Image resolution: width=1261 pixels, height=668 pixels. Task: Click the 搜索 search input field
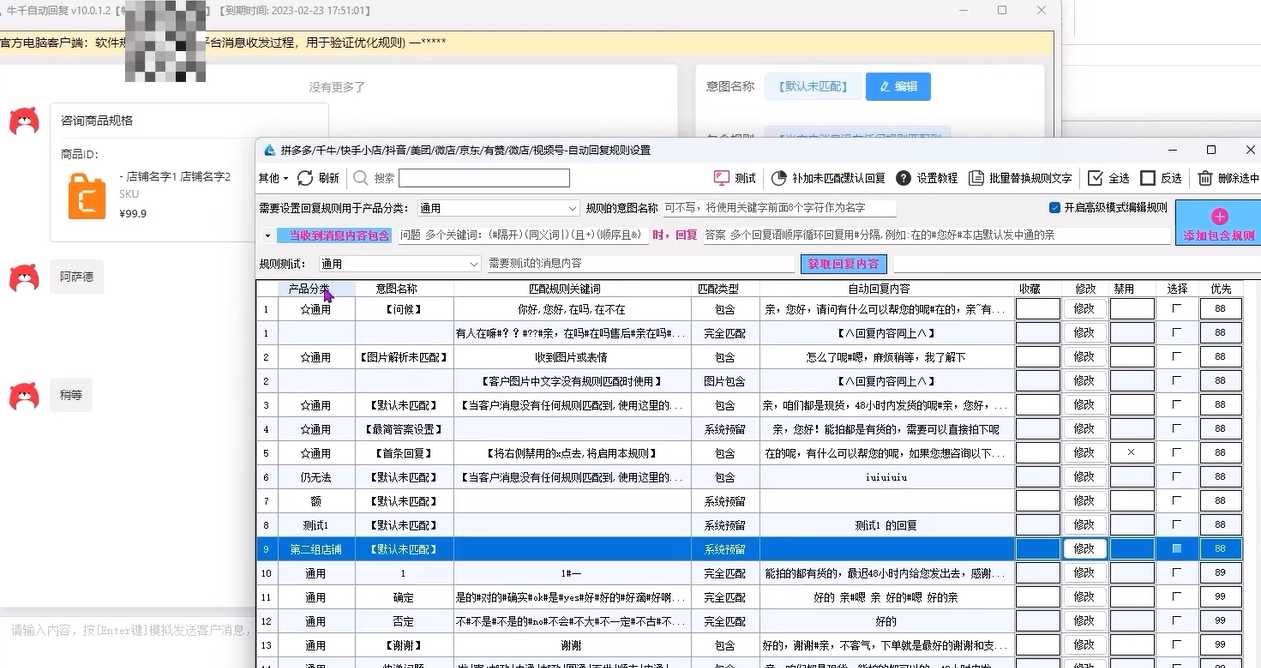[484, 178]
